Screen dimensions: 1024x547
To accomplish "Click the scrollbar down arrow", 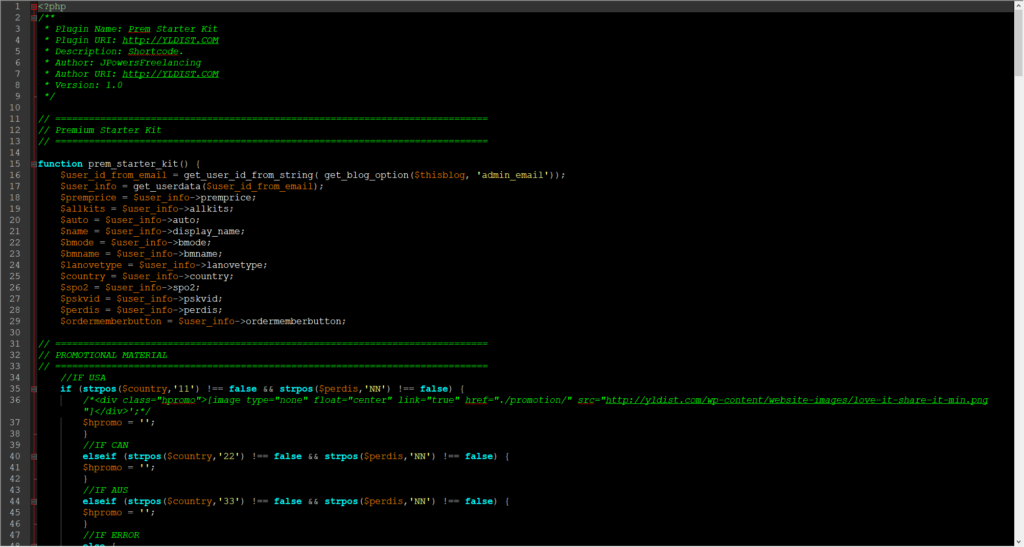I will pos(1016,540).
